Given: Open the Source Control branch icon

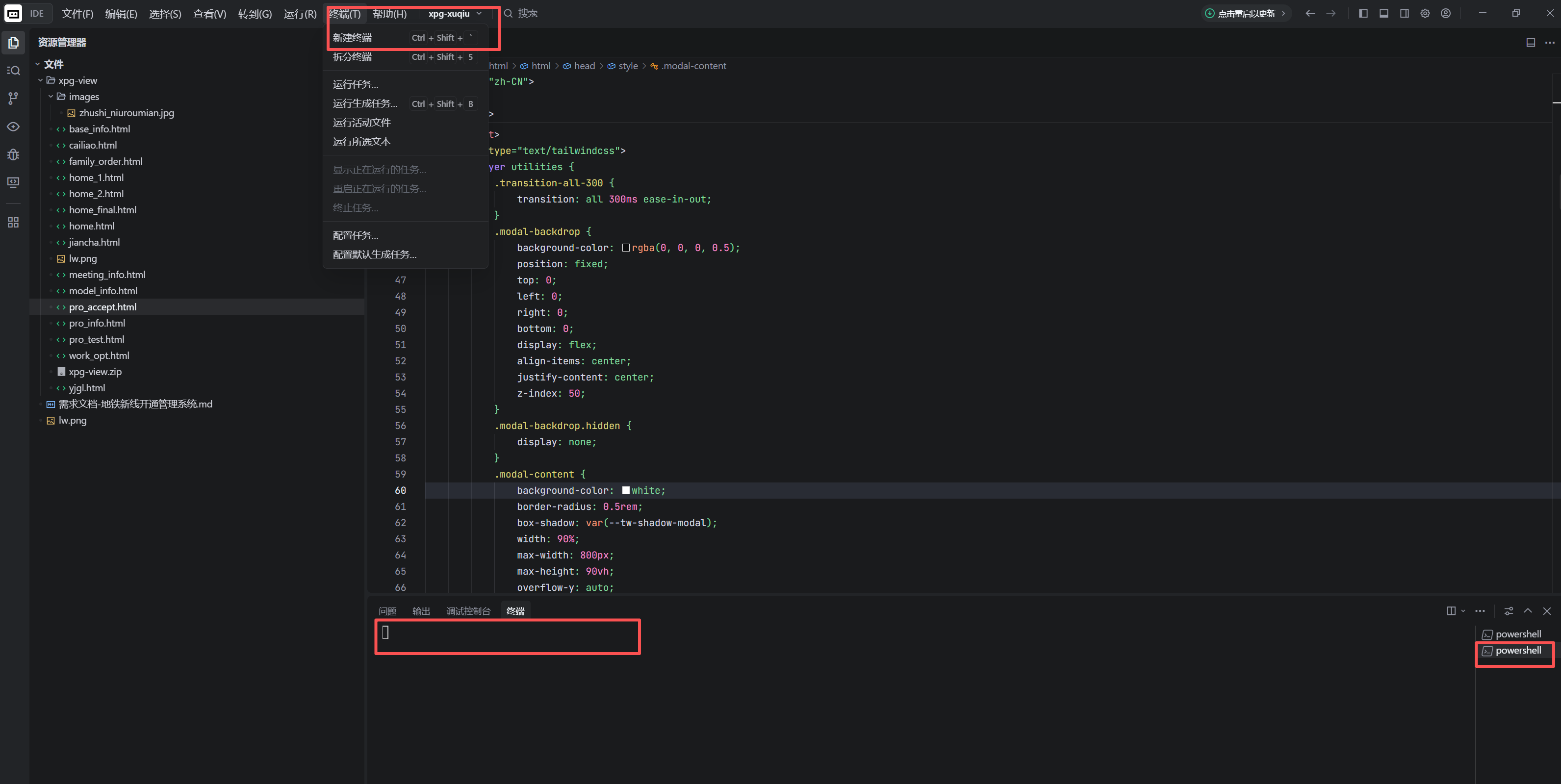Looking at the screenshot, I should coord(13,98).
